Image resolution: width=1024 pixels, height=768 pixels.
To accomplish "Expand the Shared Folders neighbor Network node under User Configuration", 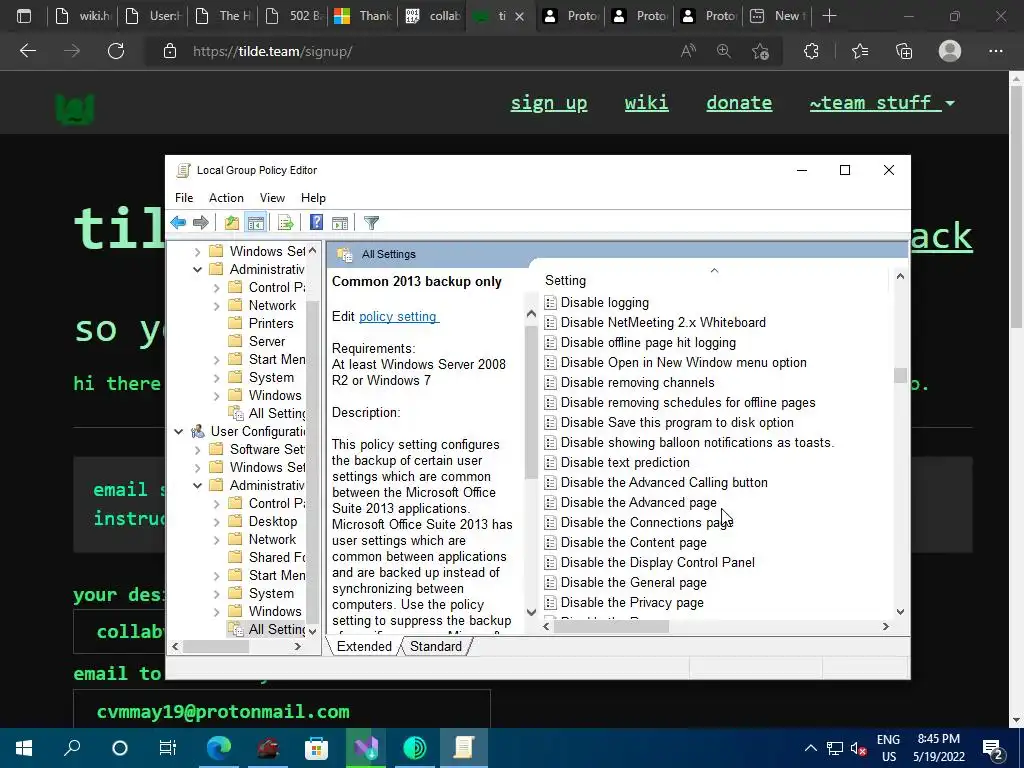I will pyautogui.click(x=217, y=539).
